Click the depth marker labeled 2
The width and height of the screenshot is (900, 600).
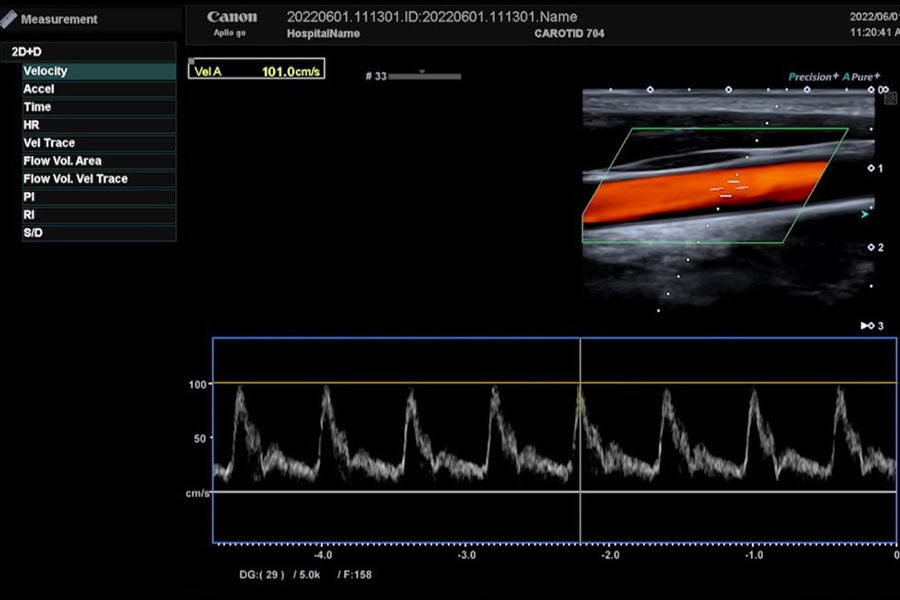tap(875, 247)
